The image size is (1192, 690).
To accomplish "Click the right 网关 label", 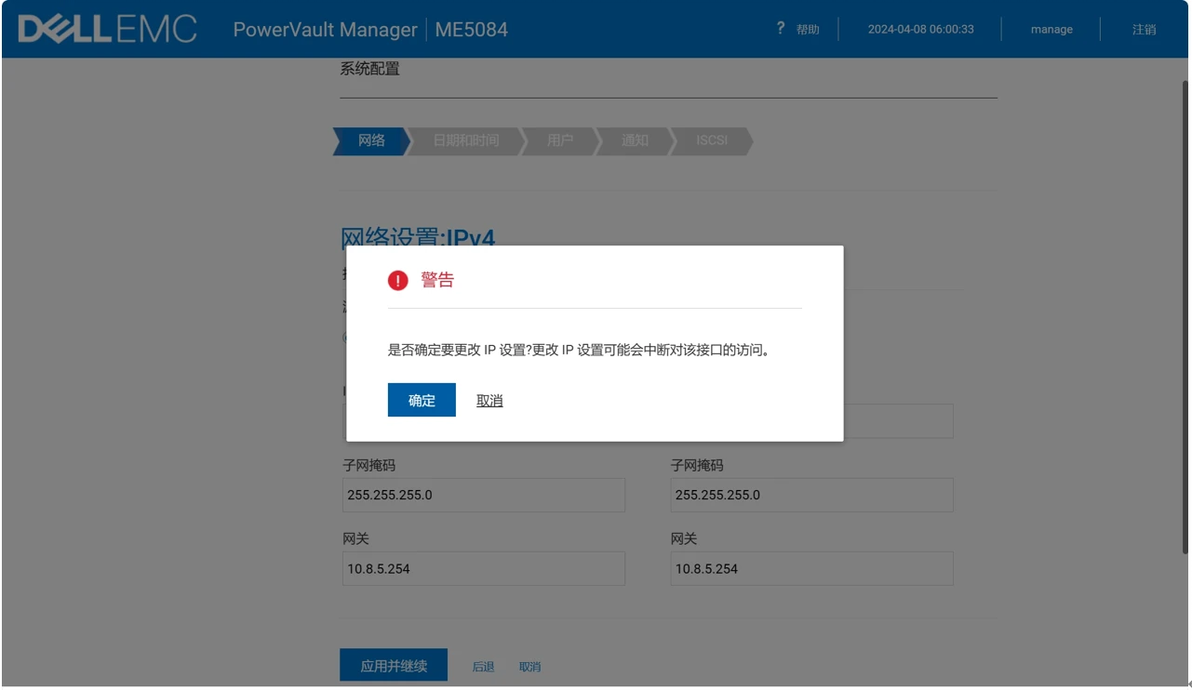I will click(683, 539).
